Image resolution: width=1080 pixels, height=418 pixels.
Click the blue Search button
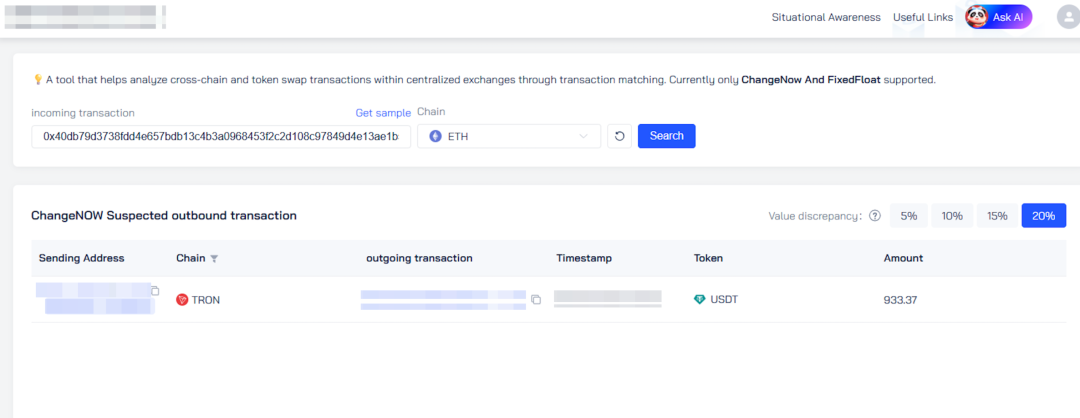[667, 136]
